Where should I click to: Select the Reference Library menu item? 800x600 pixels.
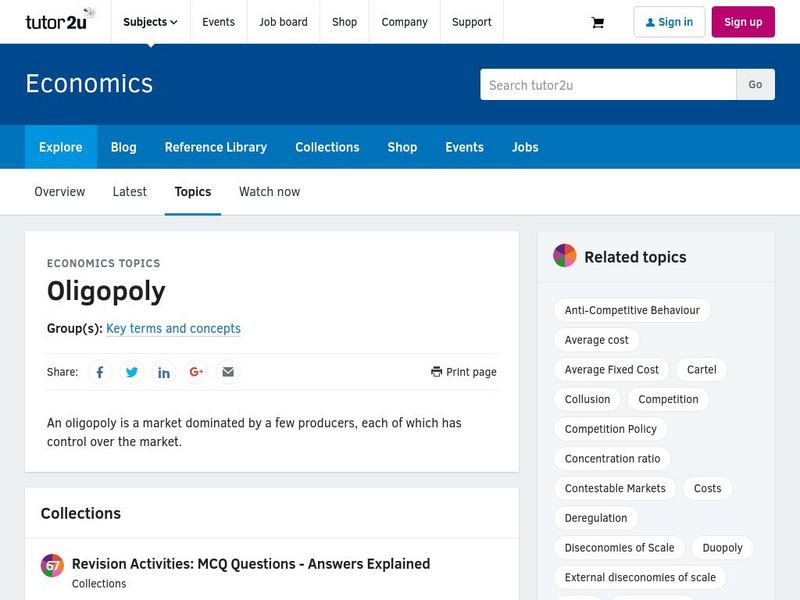click(215, 147)
